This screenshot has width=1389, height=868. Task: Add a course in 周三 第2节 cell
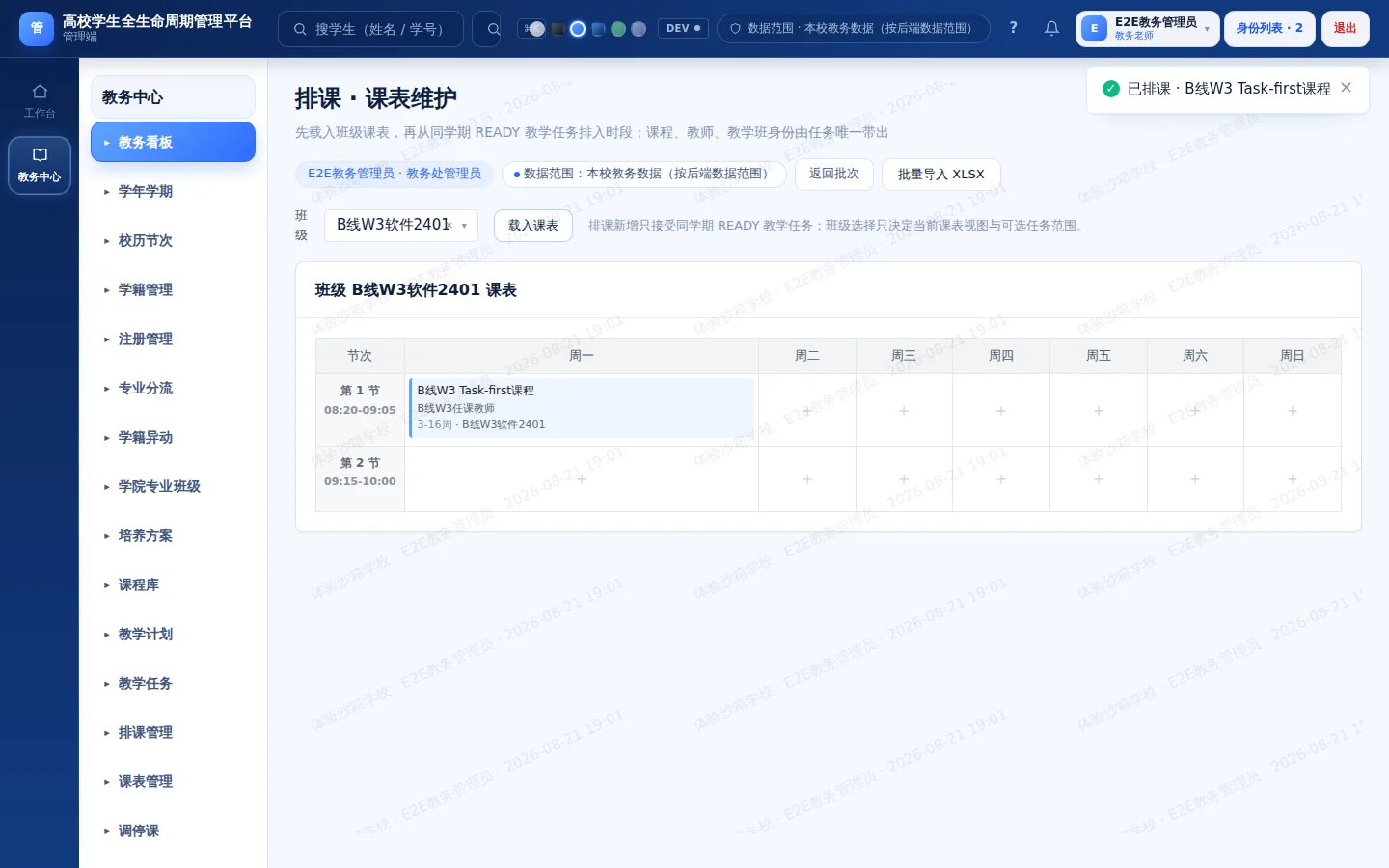pos(904,478)
